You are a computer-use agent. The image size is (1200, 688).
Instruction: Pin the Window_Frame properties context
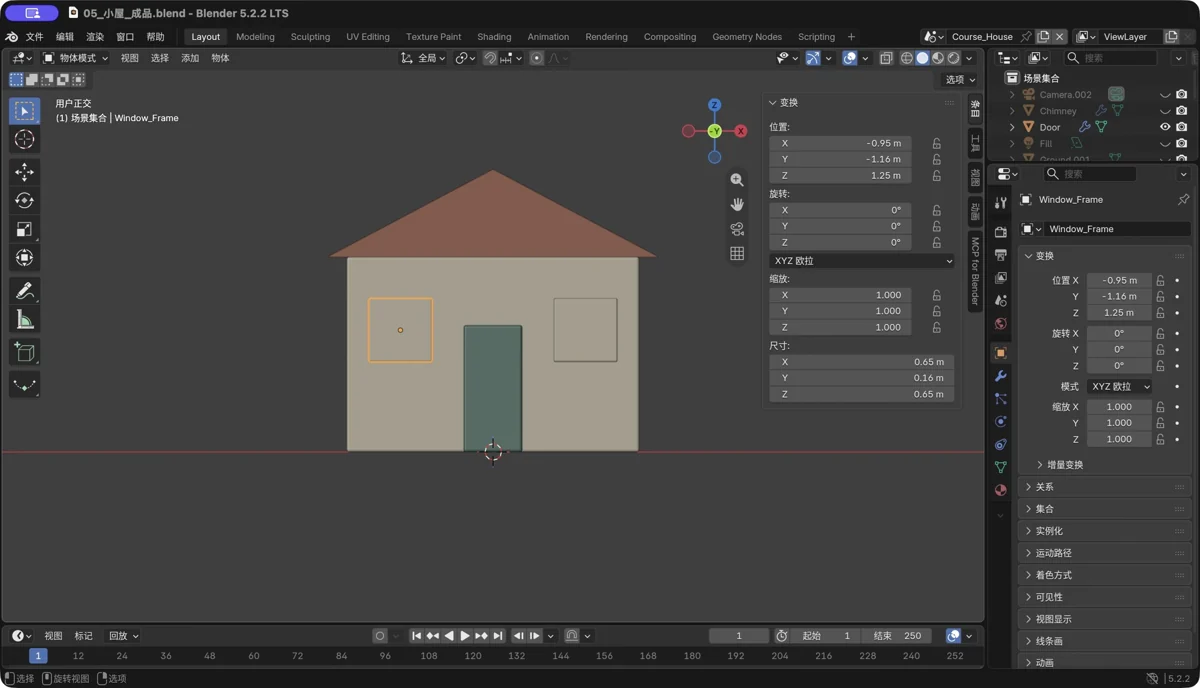click(x=1183, y=200)
